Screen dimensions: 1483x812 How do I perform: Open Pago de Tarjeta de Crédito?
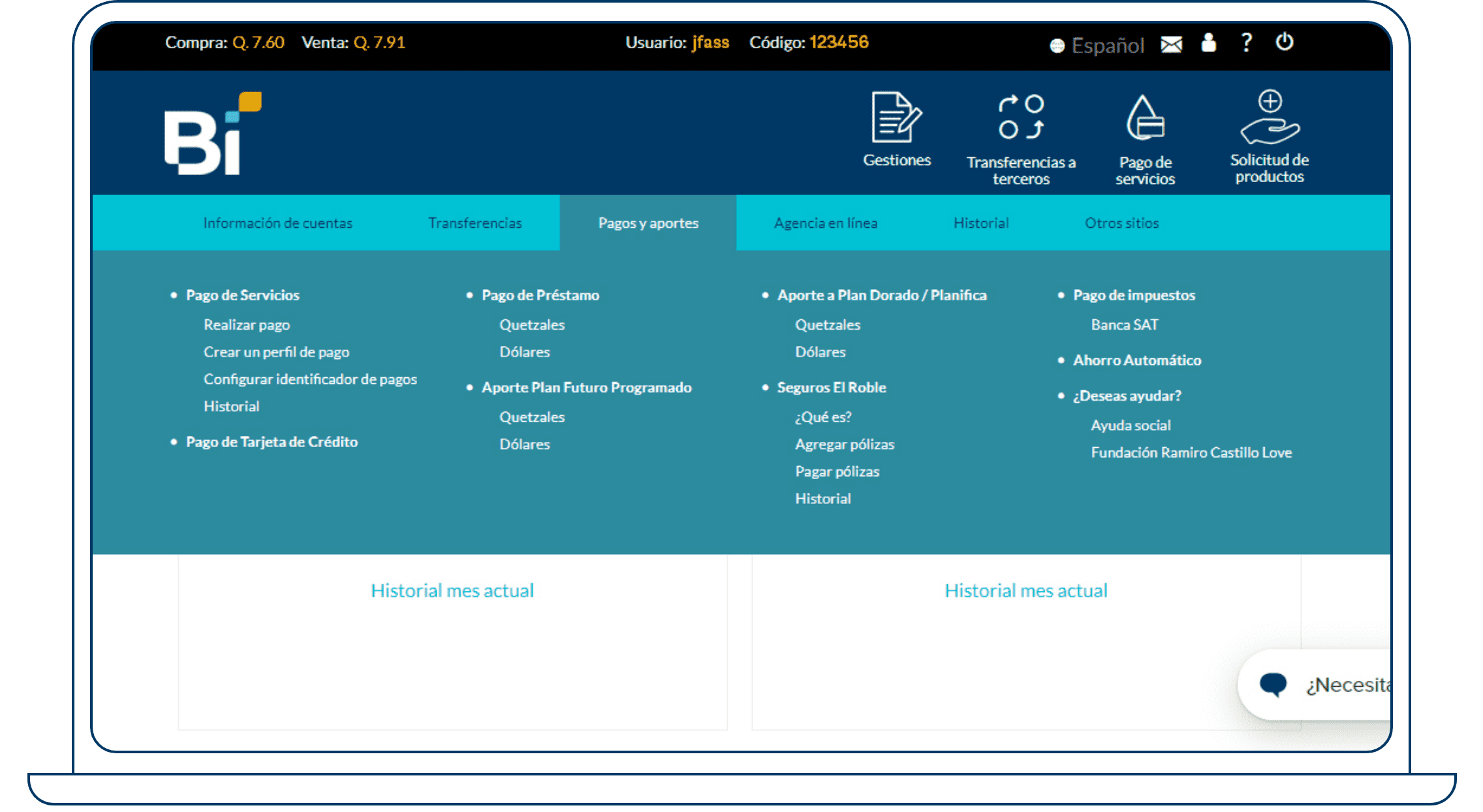272,442
